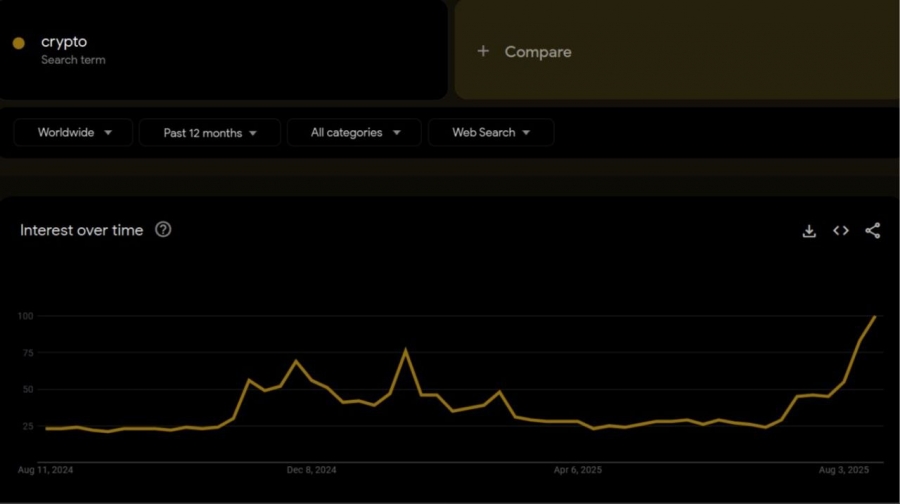Image resolution: width=900 pixels, height=504 pixels.
Task: Open the Worldwide region dropdown
Action: [74, 132]
